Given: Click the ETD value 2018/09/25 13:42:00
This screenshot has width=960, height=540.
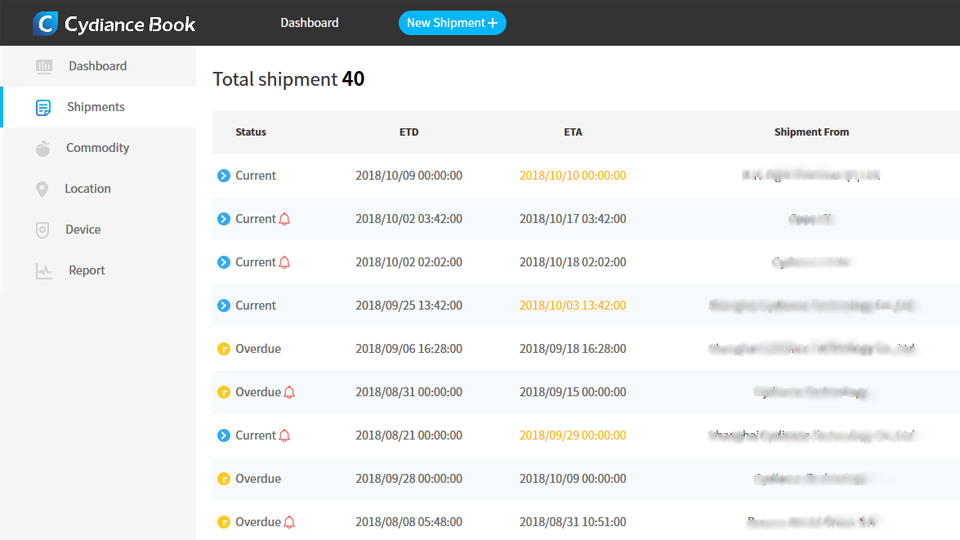Looking at the screenshot, I should click(x=409, y=306).
